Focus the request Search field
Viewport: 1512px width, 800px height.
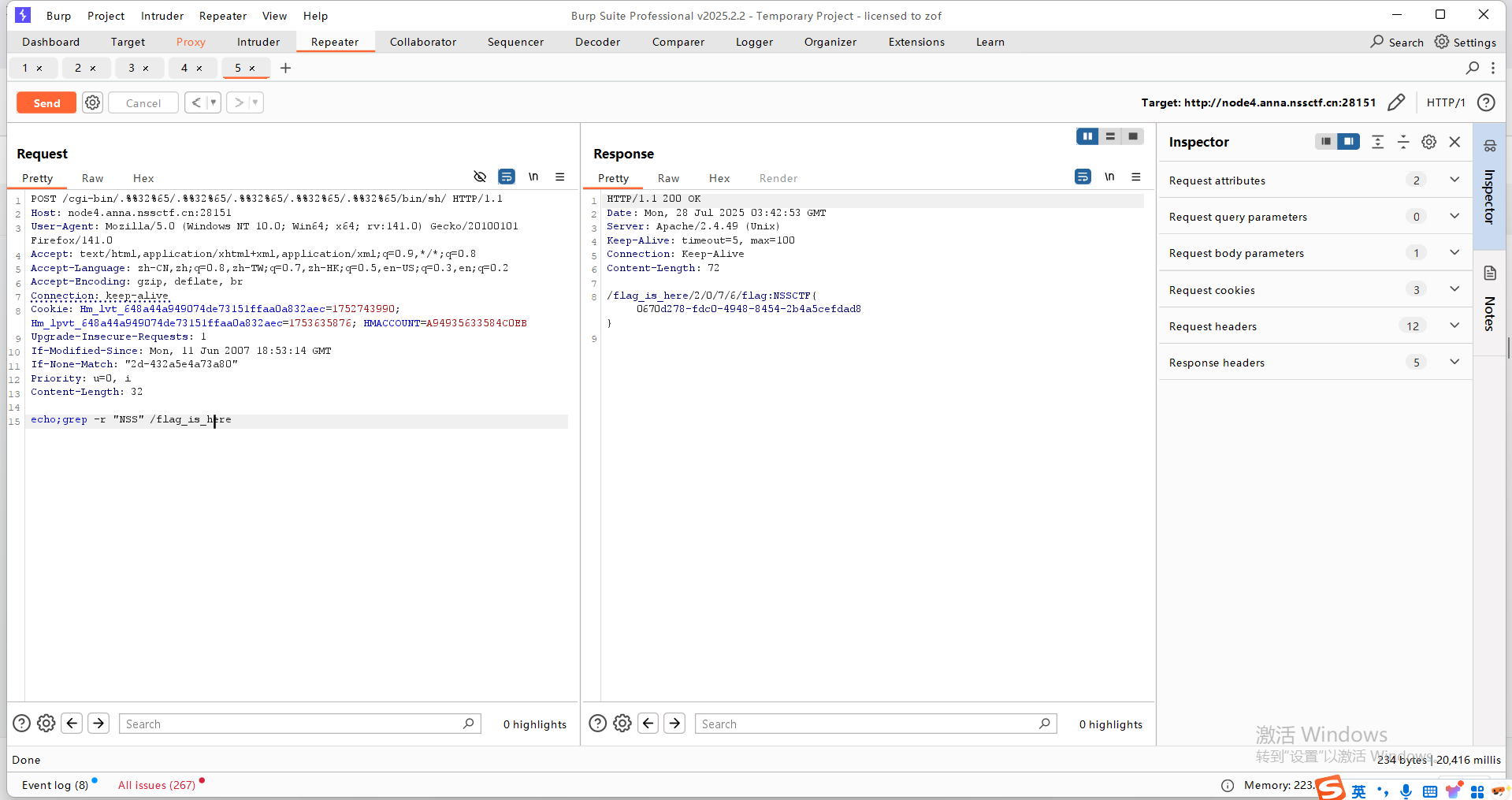tap(300, 724)
